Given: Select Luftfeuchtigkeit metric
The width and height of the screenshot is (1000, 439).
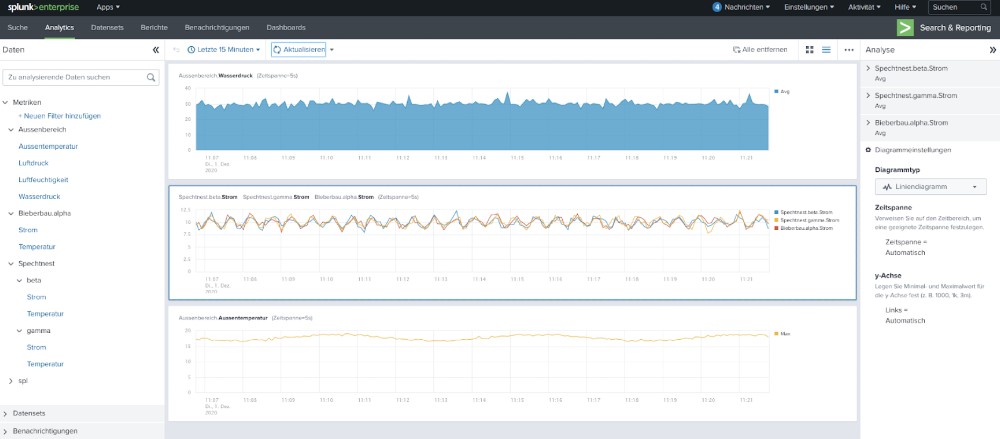Looking at the screenshot, I should point(43,180).
